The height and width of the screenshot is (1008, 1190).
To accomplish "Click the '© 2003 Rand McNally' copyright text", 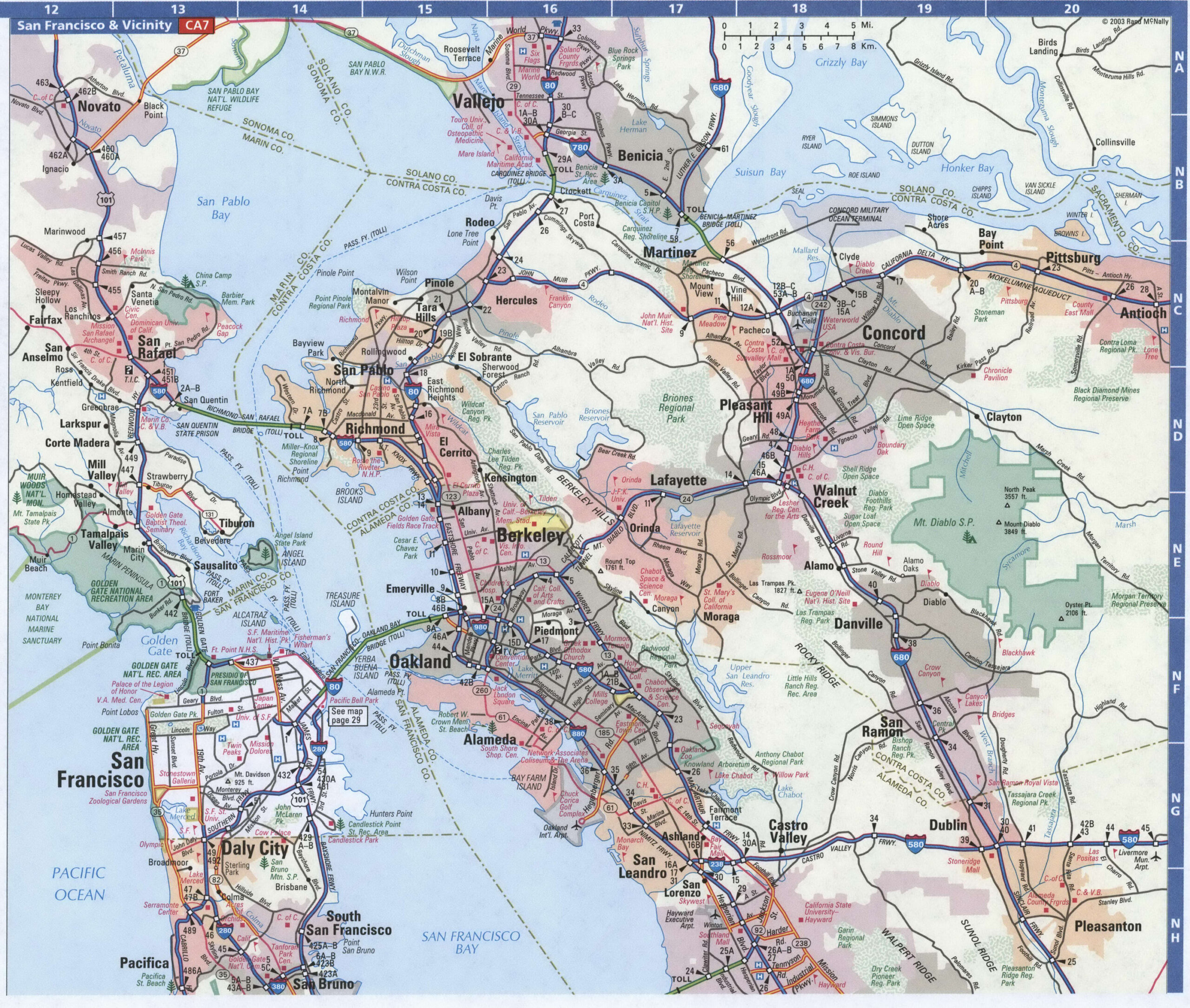I will pos(1135,22).
